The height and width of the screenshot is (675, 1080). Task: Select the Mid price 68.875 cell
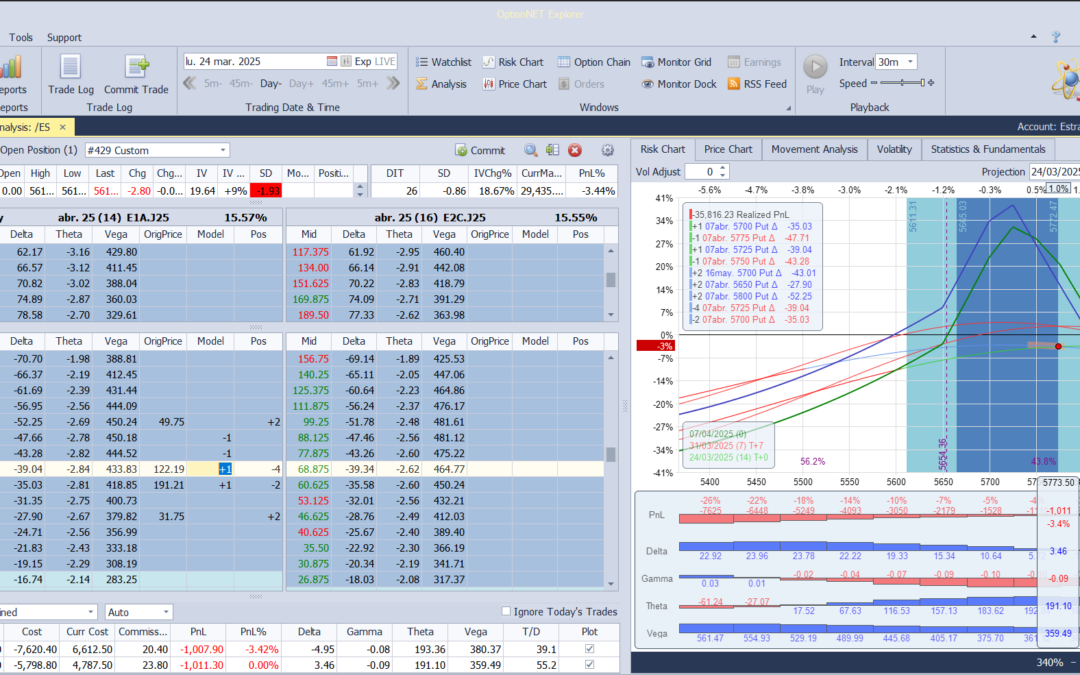309,469
